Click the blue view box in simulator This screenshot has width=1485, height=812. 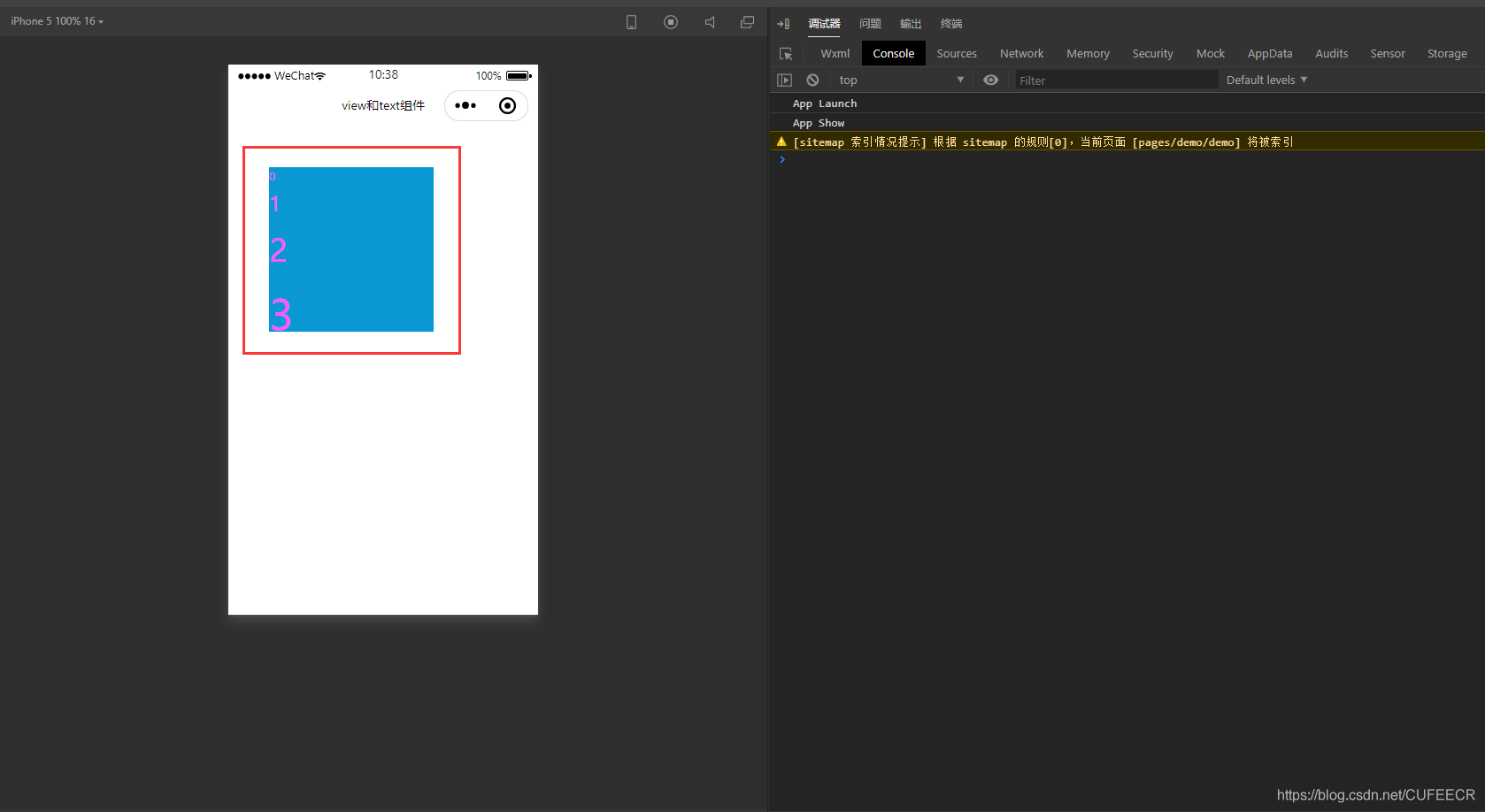point(351,249)
